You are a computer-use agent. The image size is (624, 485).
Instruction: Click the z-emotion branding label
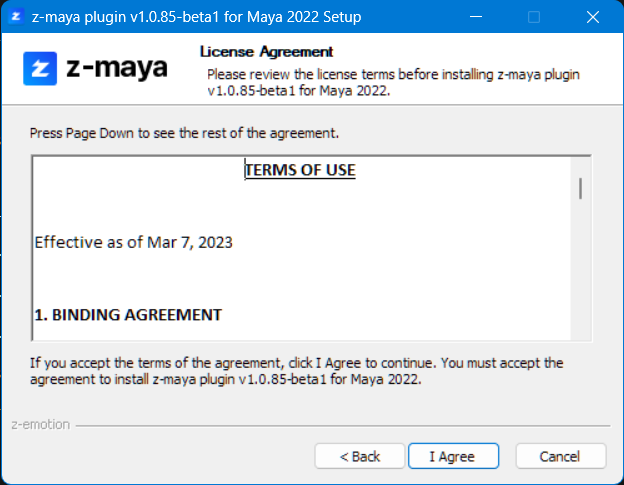(x=41, y=424)
